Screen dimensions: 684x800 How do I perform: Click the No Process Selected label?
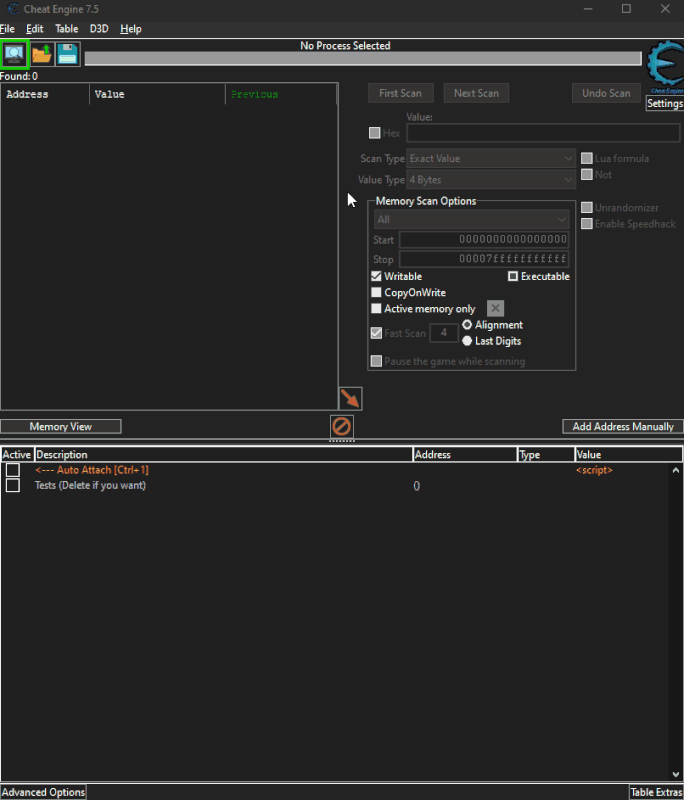point(345,45)
